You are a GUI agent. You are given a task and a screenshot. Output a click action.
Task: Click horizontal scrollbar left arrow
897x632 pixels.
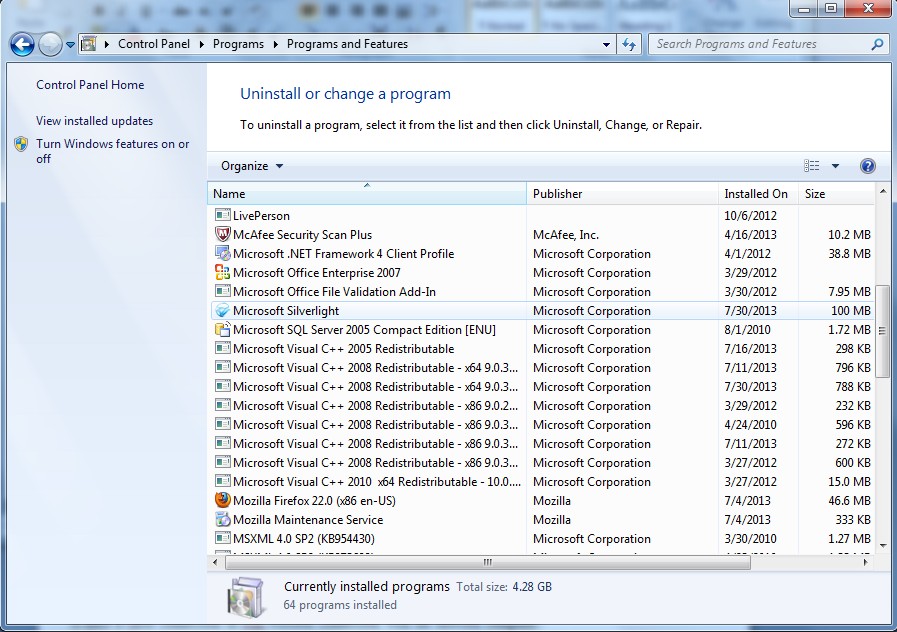pyautogui.click(x=215, y=562)
